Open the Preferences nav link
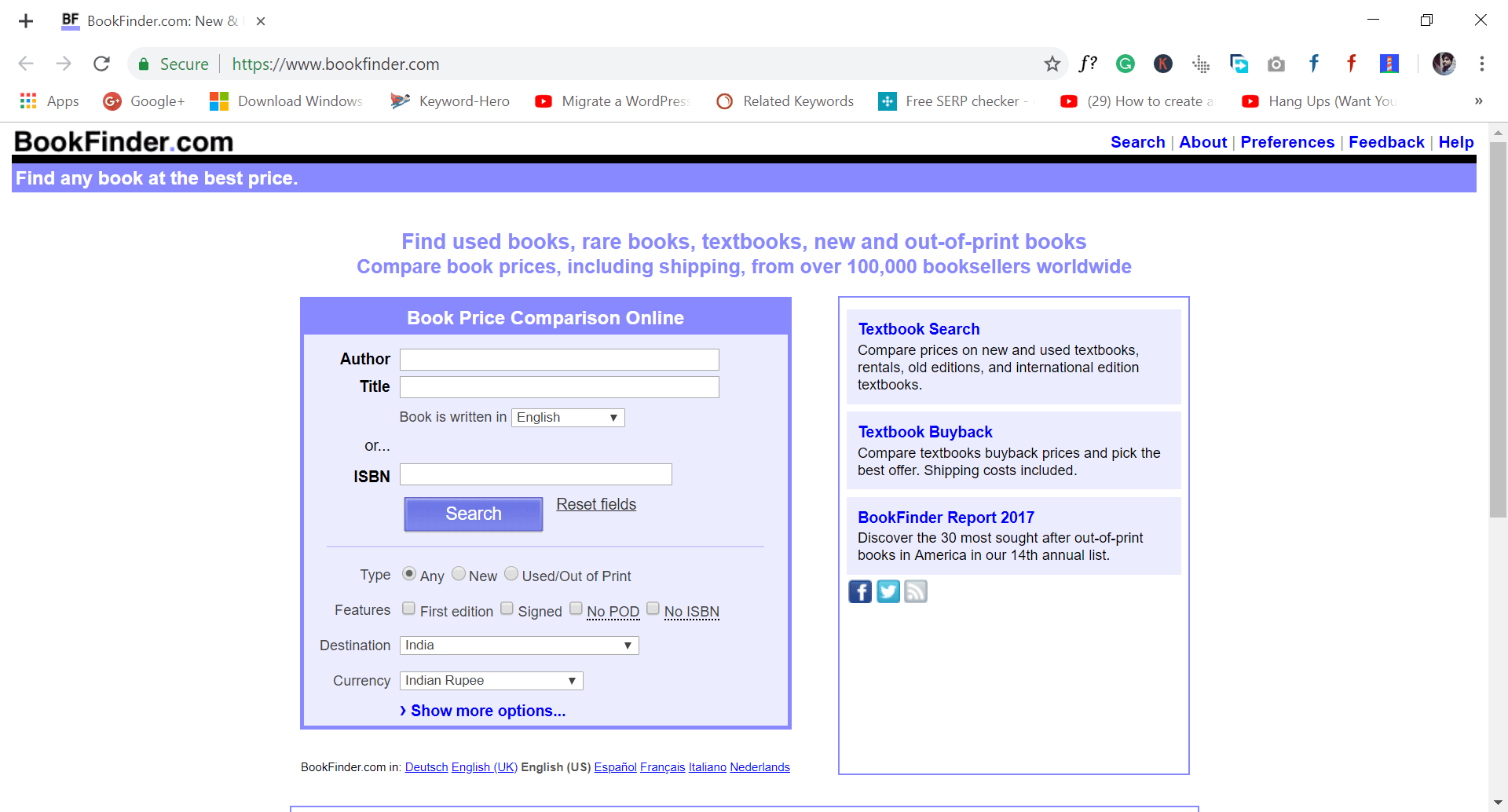 tap(1287, 142)
